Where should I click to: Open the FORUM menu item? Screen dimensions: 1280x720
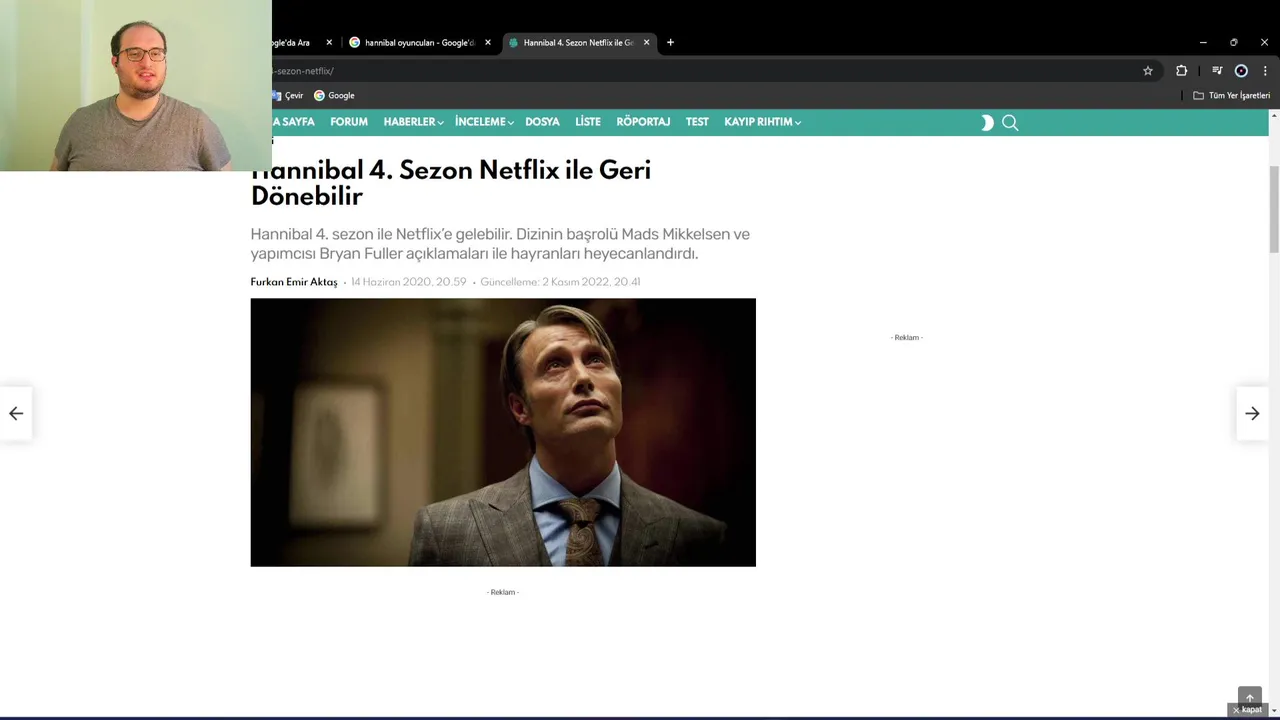click(349, 122)
